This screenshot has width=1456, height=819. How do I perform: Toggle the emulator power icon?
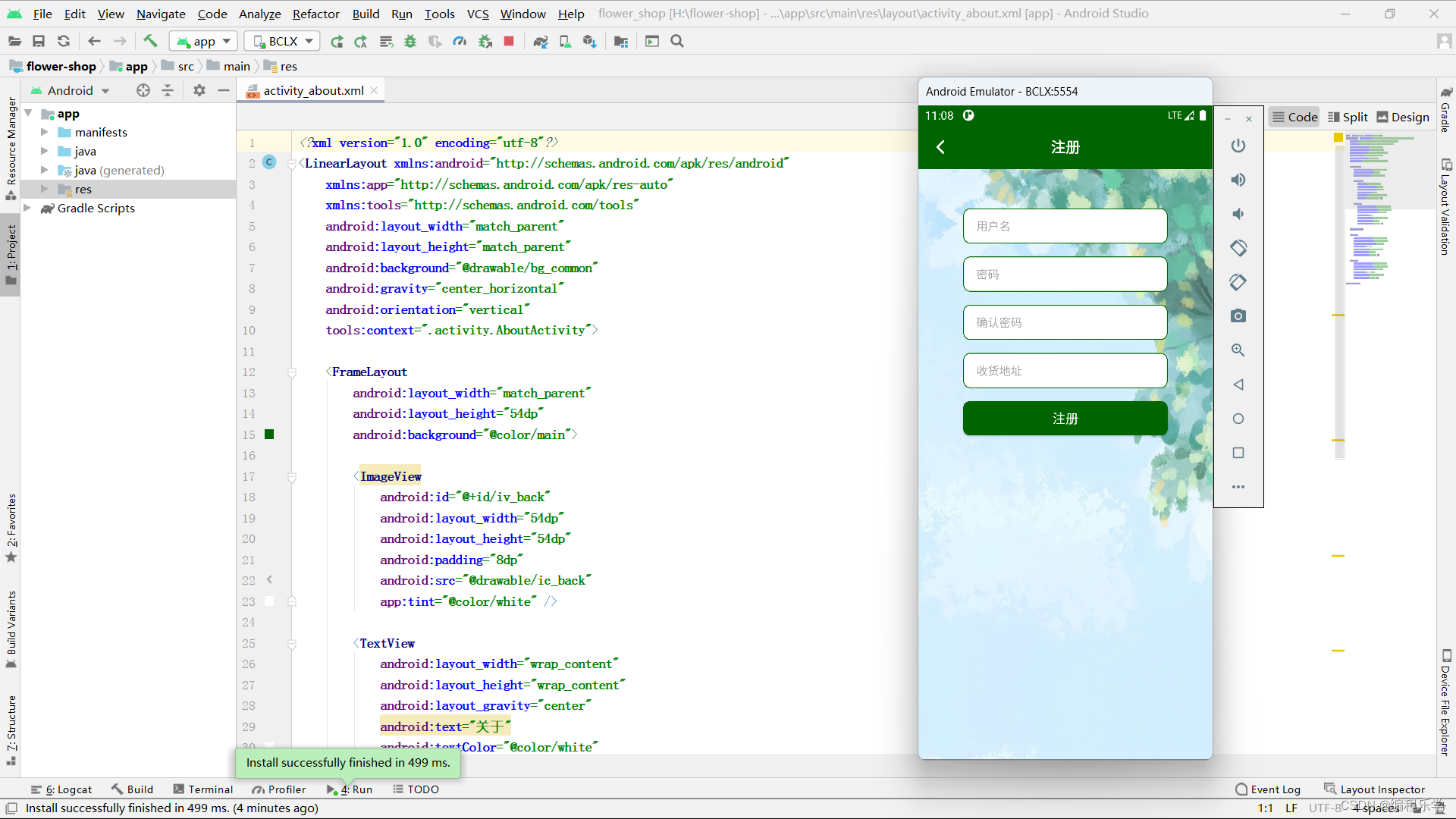1238,144
